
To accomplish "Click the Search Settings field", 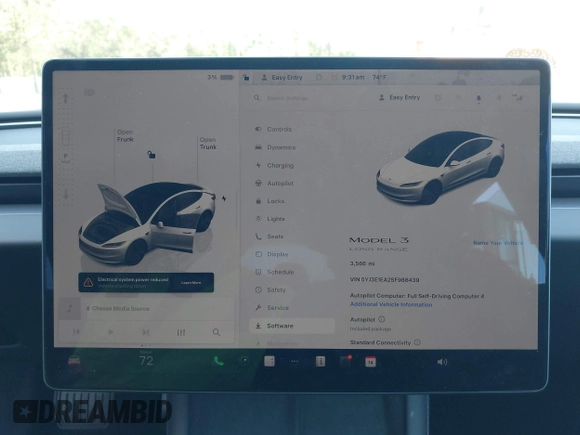I will coord(287,98).
